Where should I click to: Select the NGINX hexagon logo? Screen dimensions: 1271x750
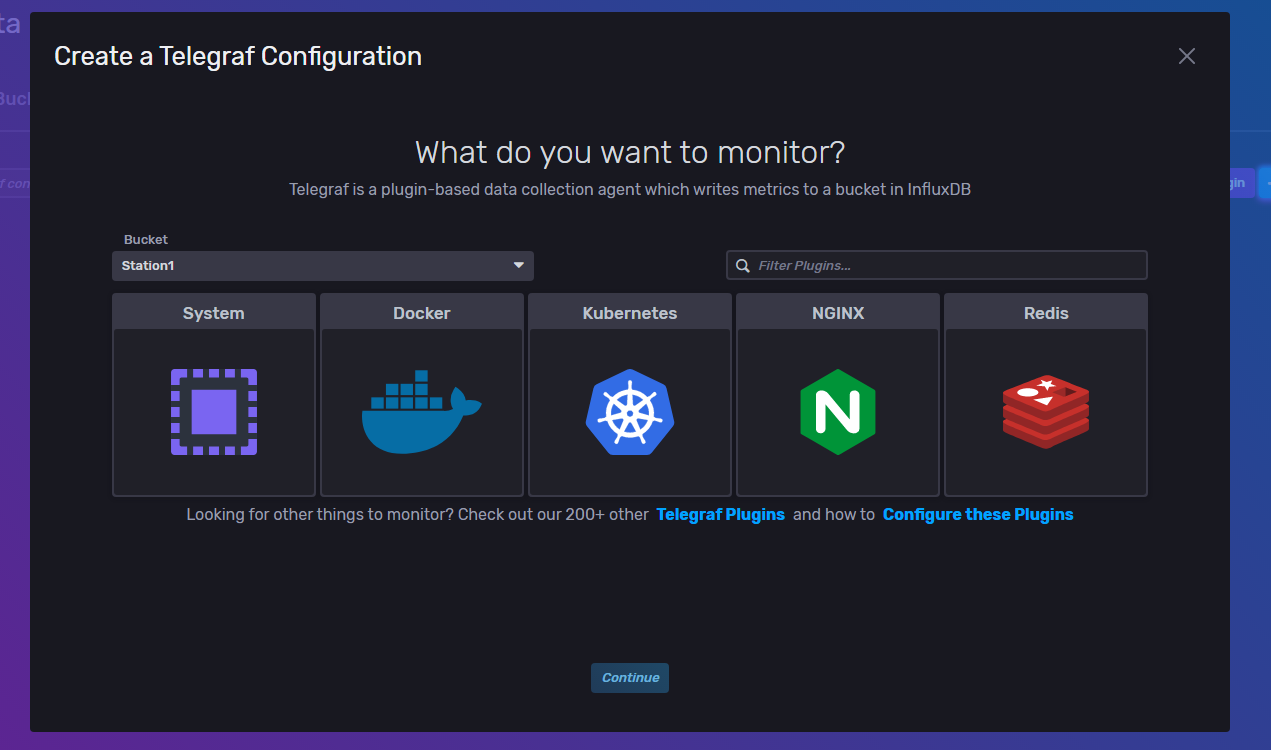click(x=838, y=412)
